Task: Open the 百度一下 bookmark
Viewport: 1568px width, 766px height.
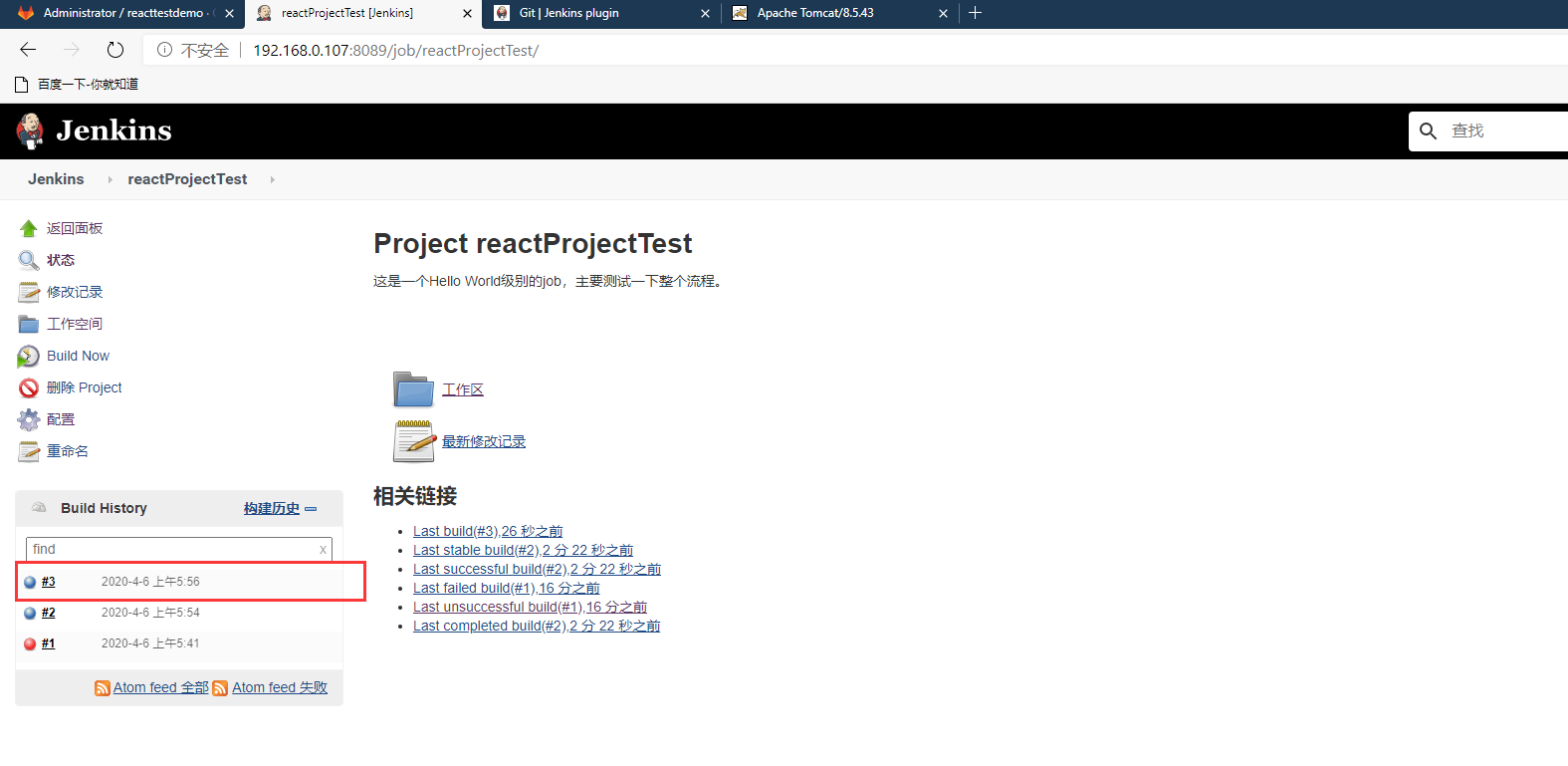Action: tap(77, 85)
